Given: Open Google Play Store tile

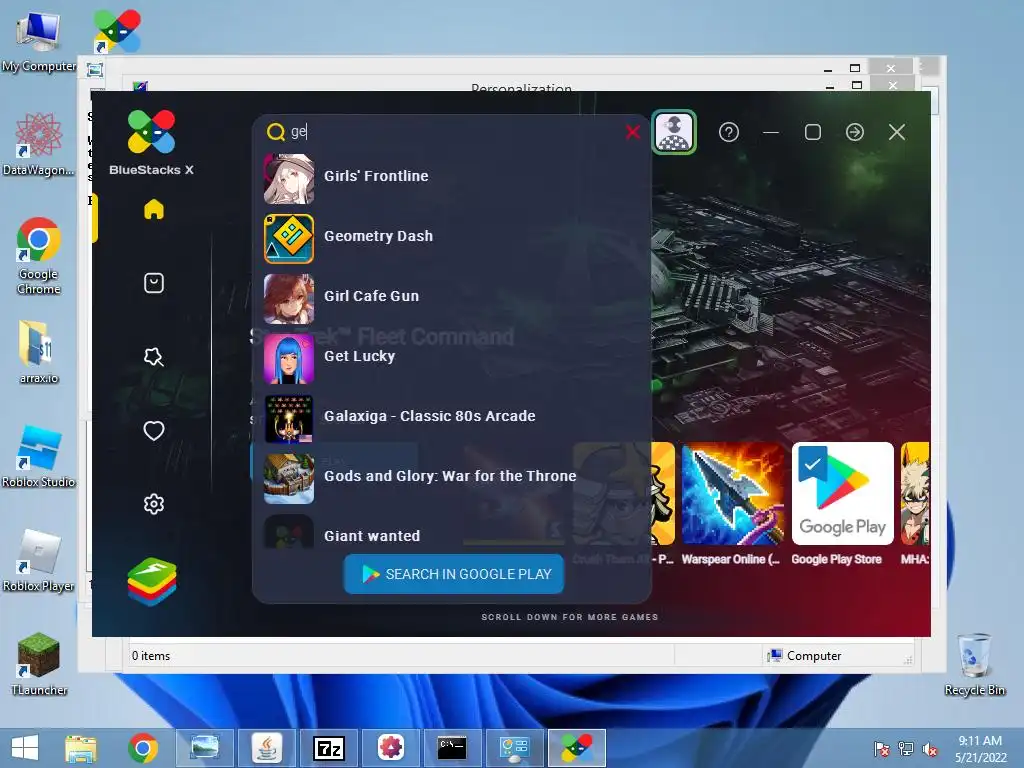Looking at the screenshot, I should (x=842, y=494).
